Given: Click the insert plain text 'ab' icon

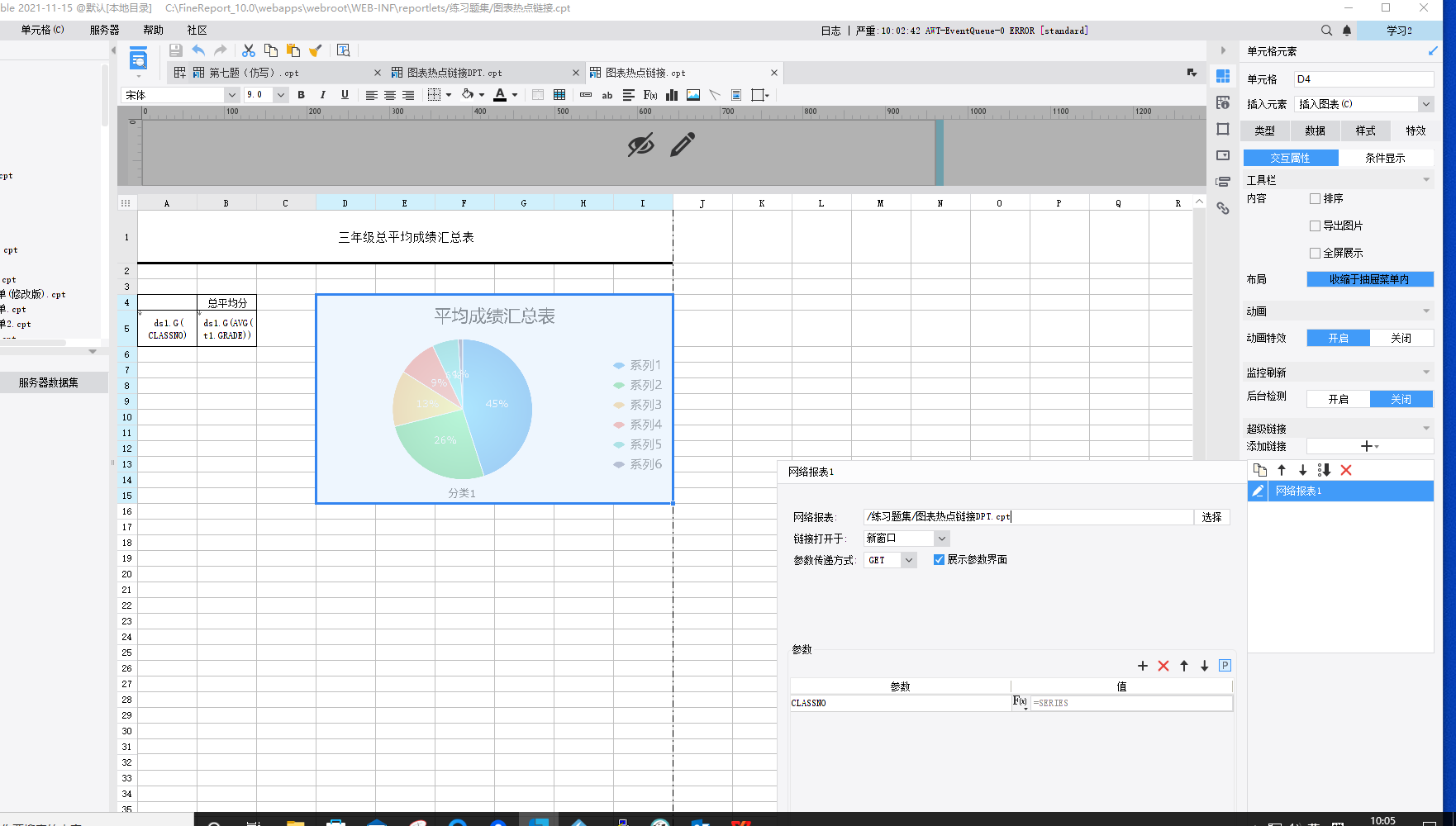Looking at the screenshot, I should 607,95.
